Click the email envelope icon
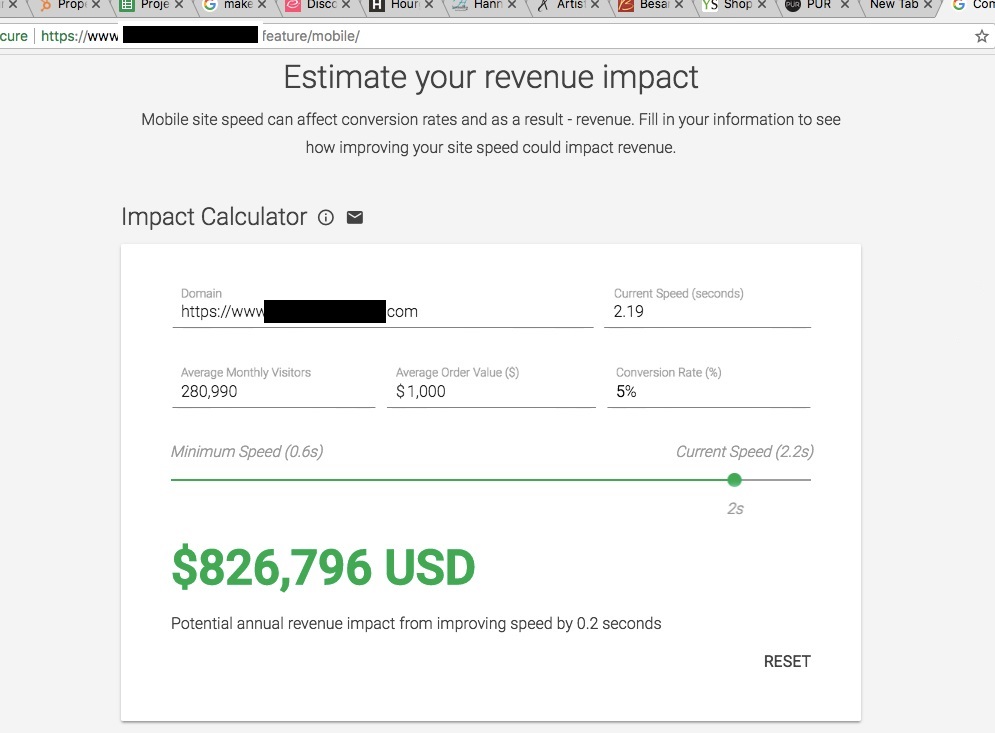The width and height of the screenshot is (995, 733). click(355, 217)
